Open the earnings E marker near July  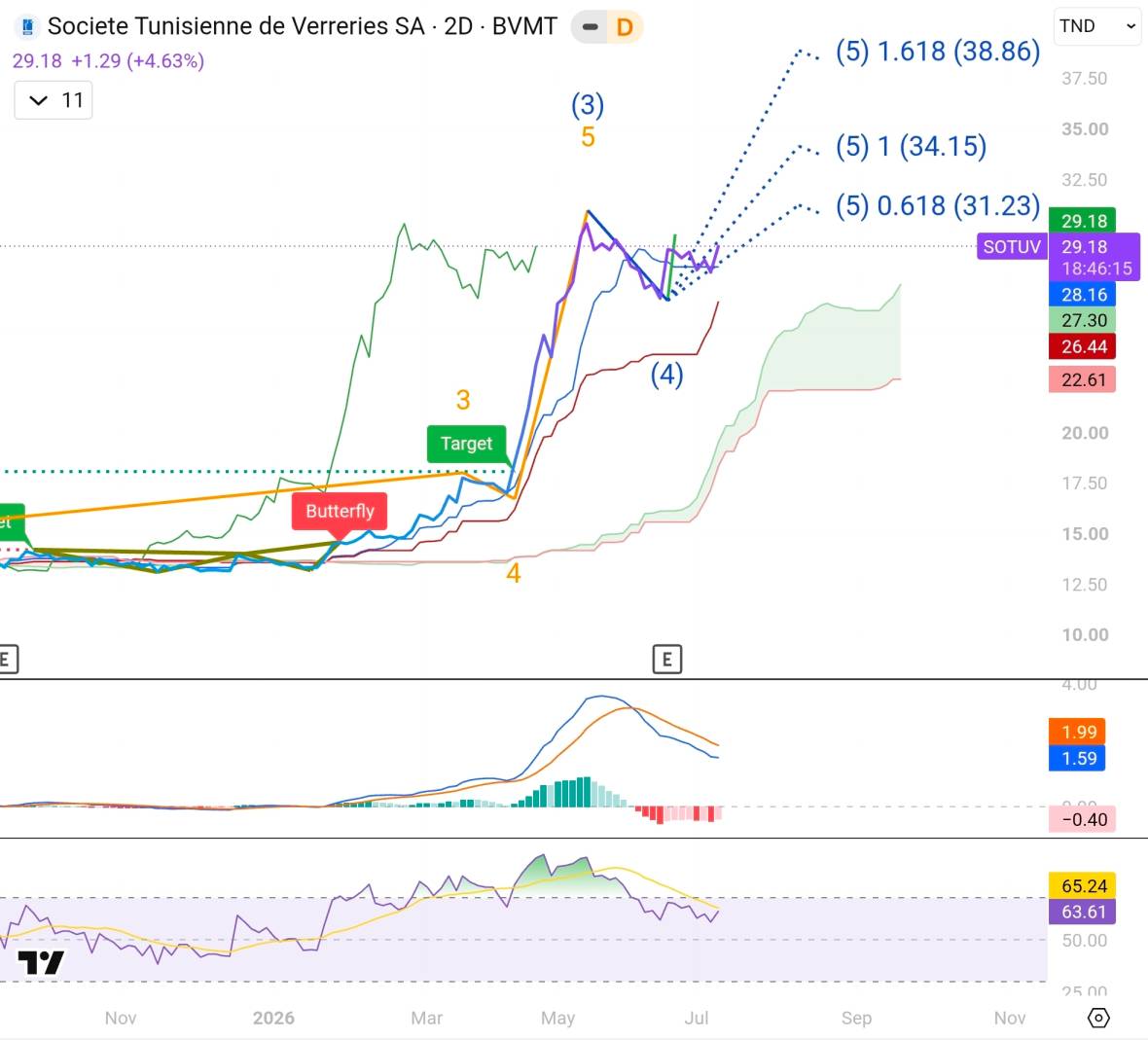pos(667,660)
